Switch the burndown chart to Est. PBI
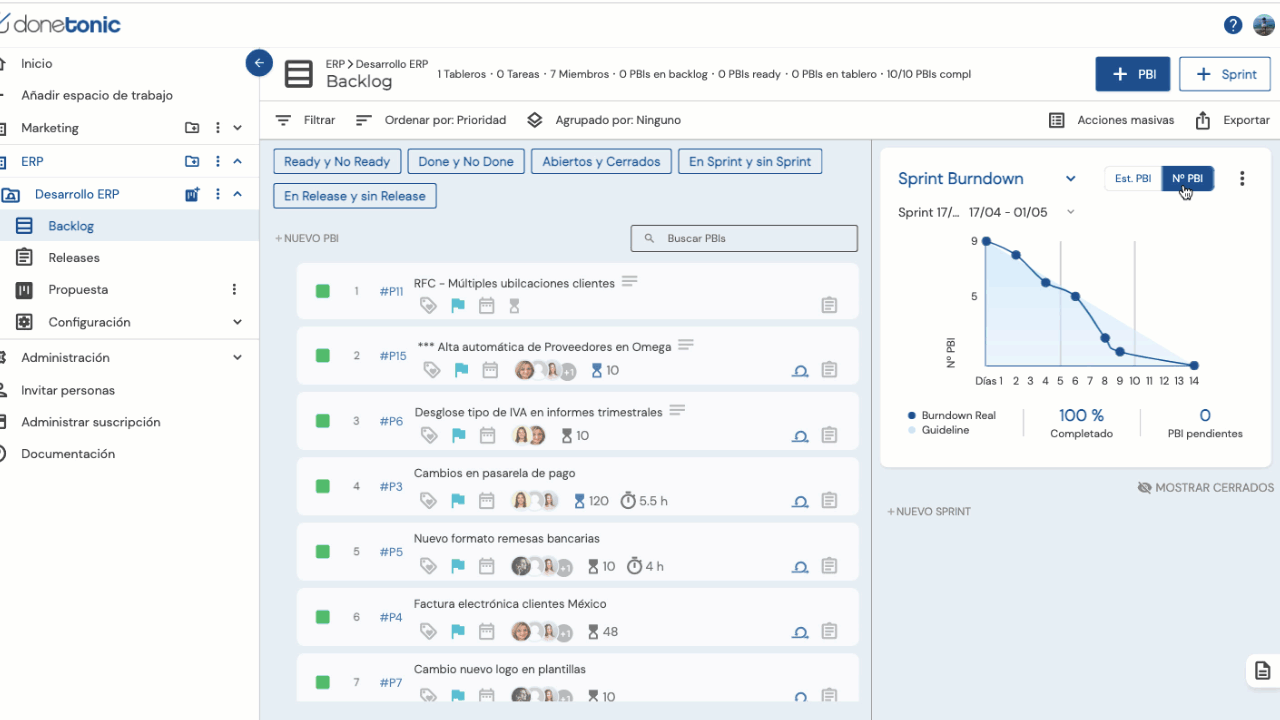The height and width of the screenshot is (720, 1280). tap(1133, 179)
